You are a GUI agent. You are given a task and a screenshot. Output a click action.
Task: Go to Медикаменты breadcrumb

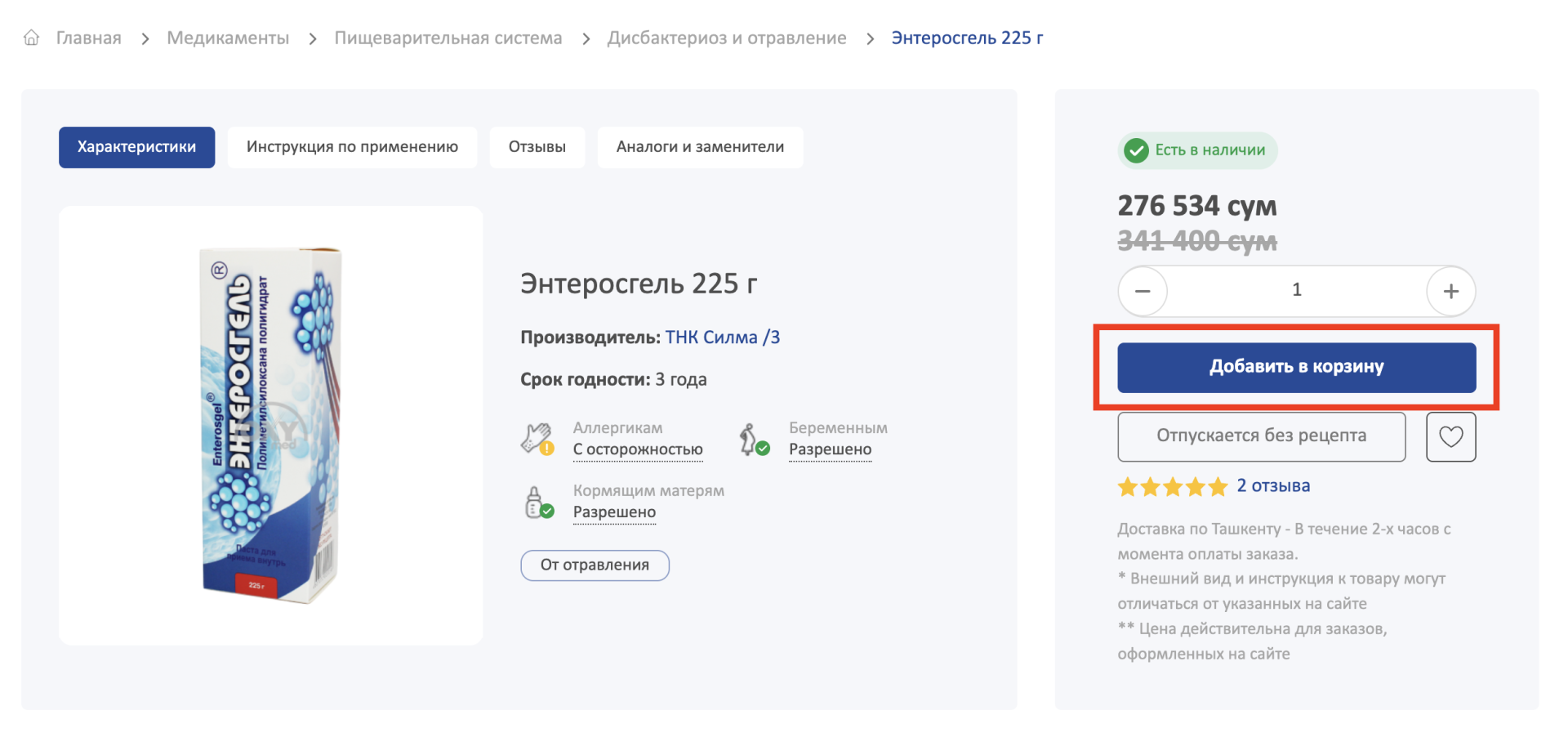(228, 38)
